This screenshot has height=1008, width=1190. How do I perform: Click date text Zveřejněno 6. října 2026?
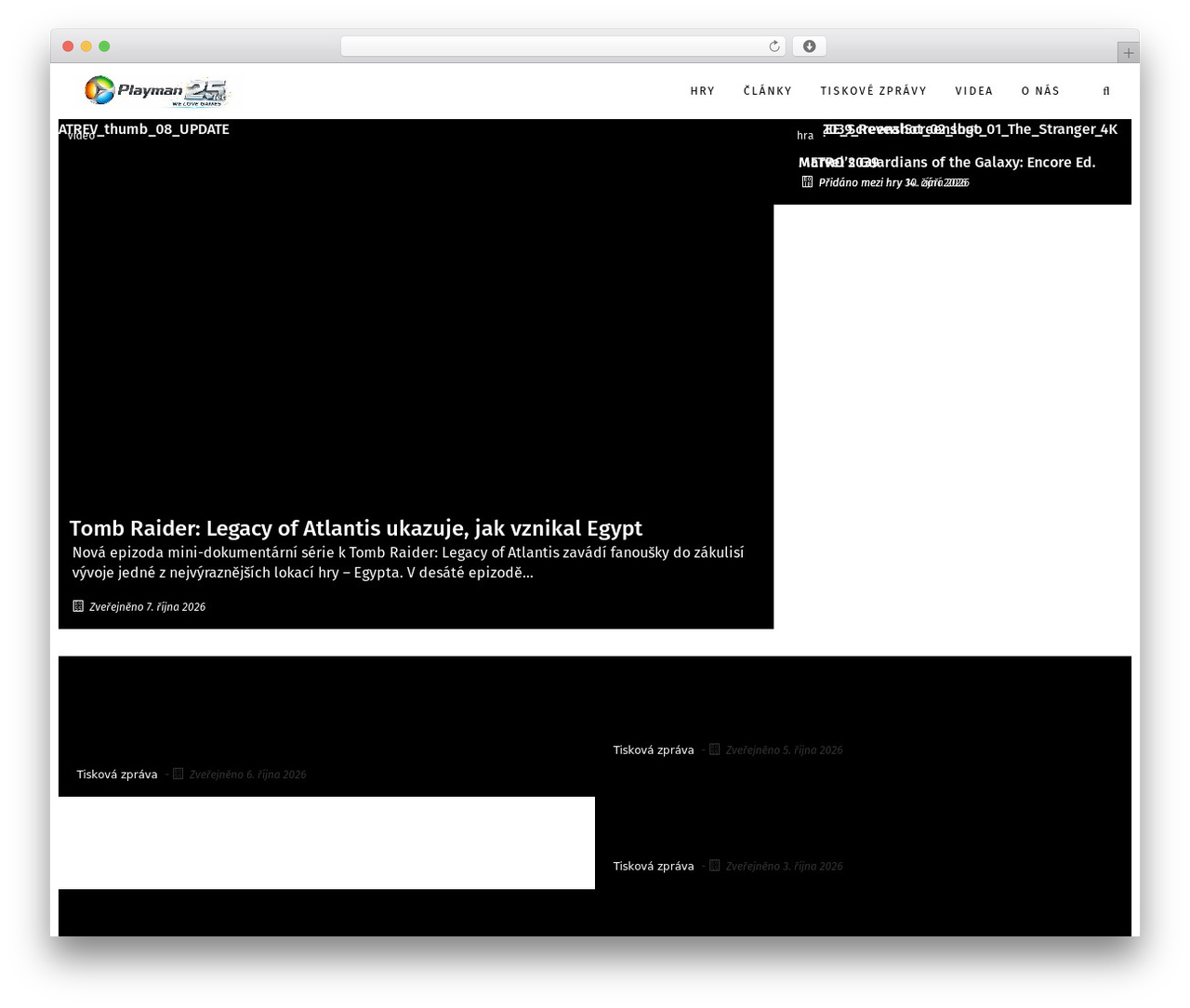248,775
